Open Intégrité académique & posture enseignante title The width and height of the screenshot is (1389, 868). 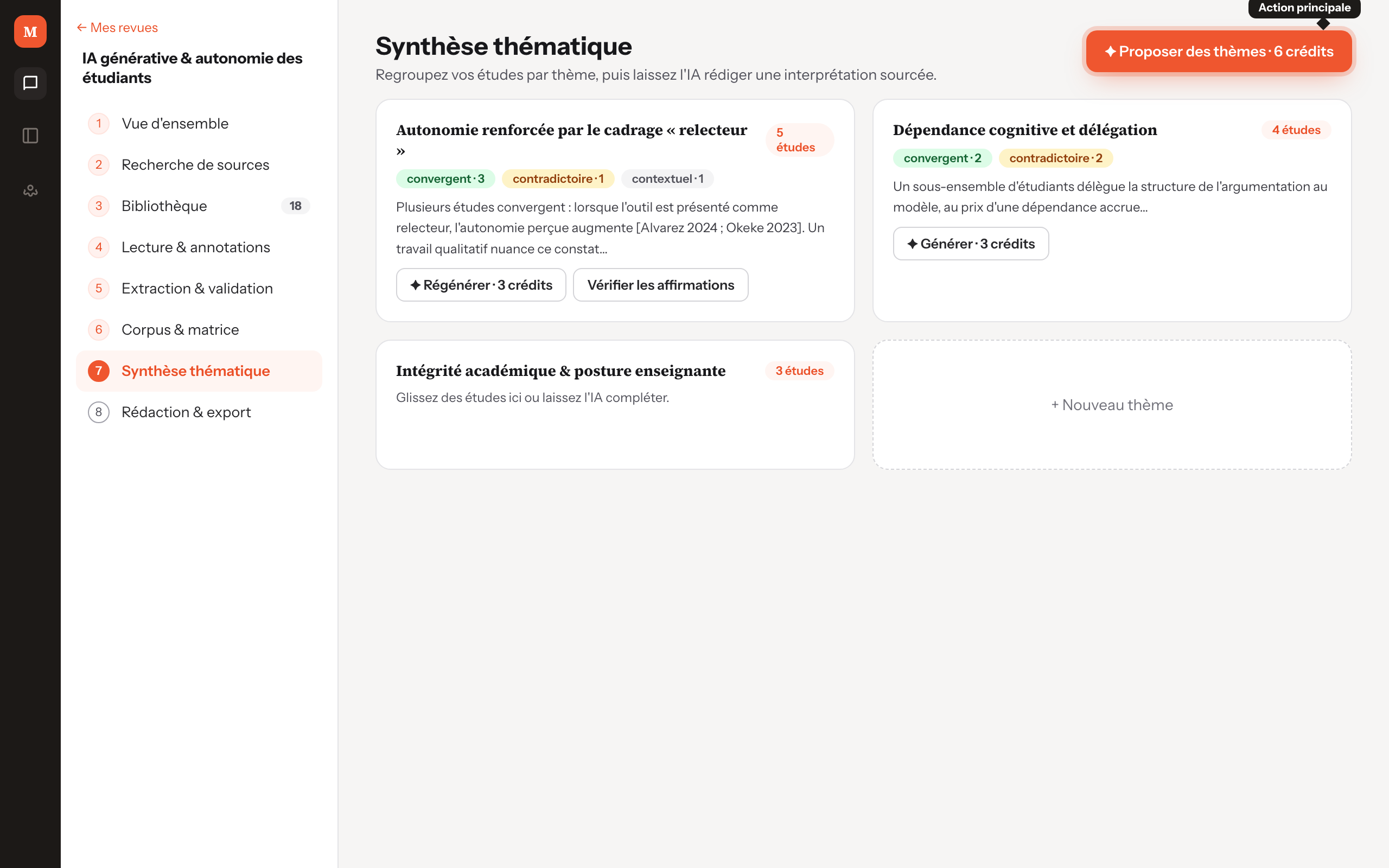(x=561, y=371)
